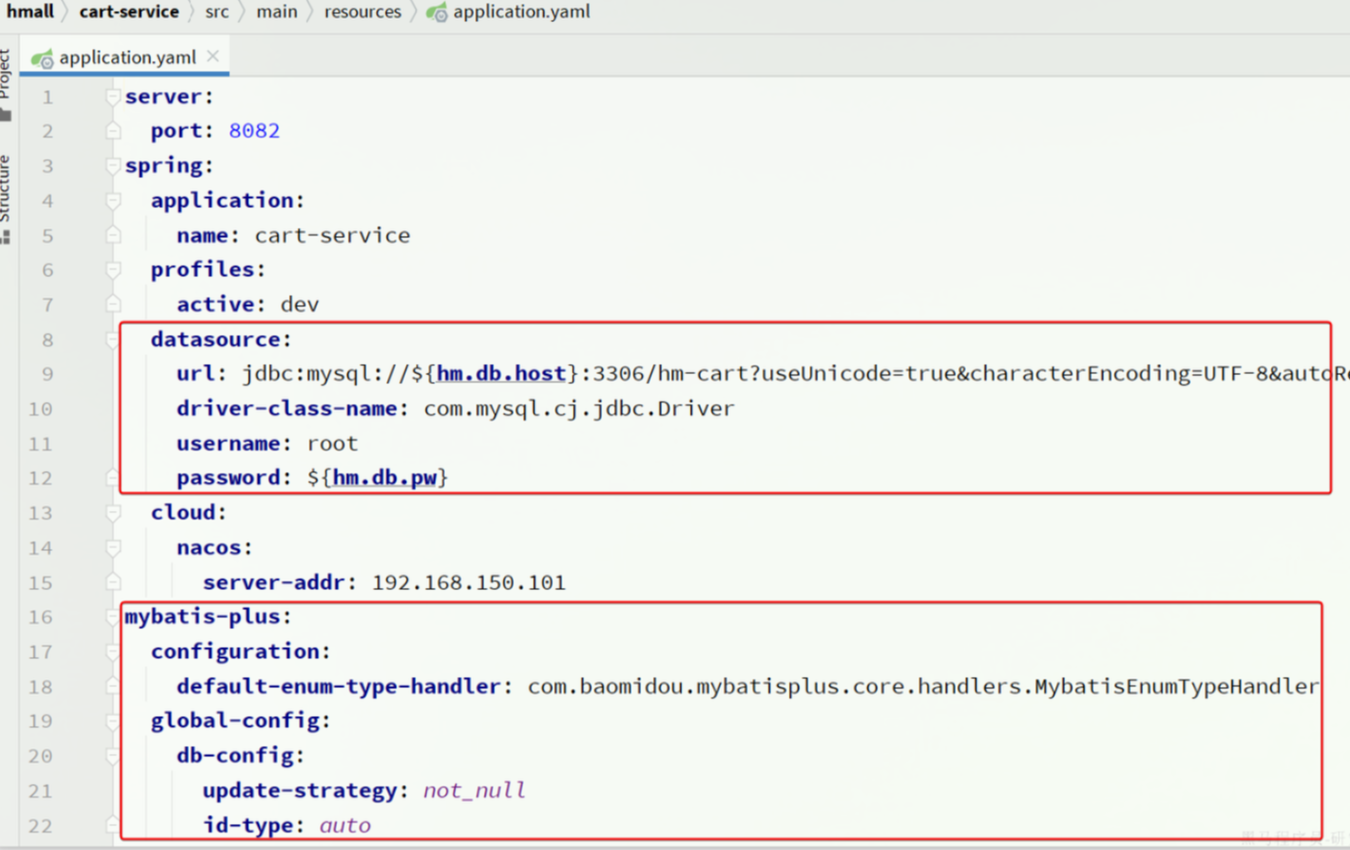Click cart-service in the navigation breadcrumb

click(x=129, y=12)
